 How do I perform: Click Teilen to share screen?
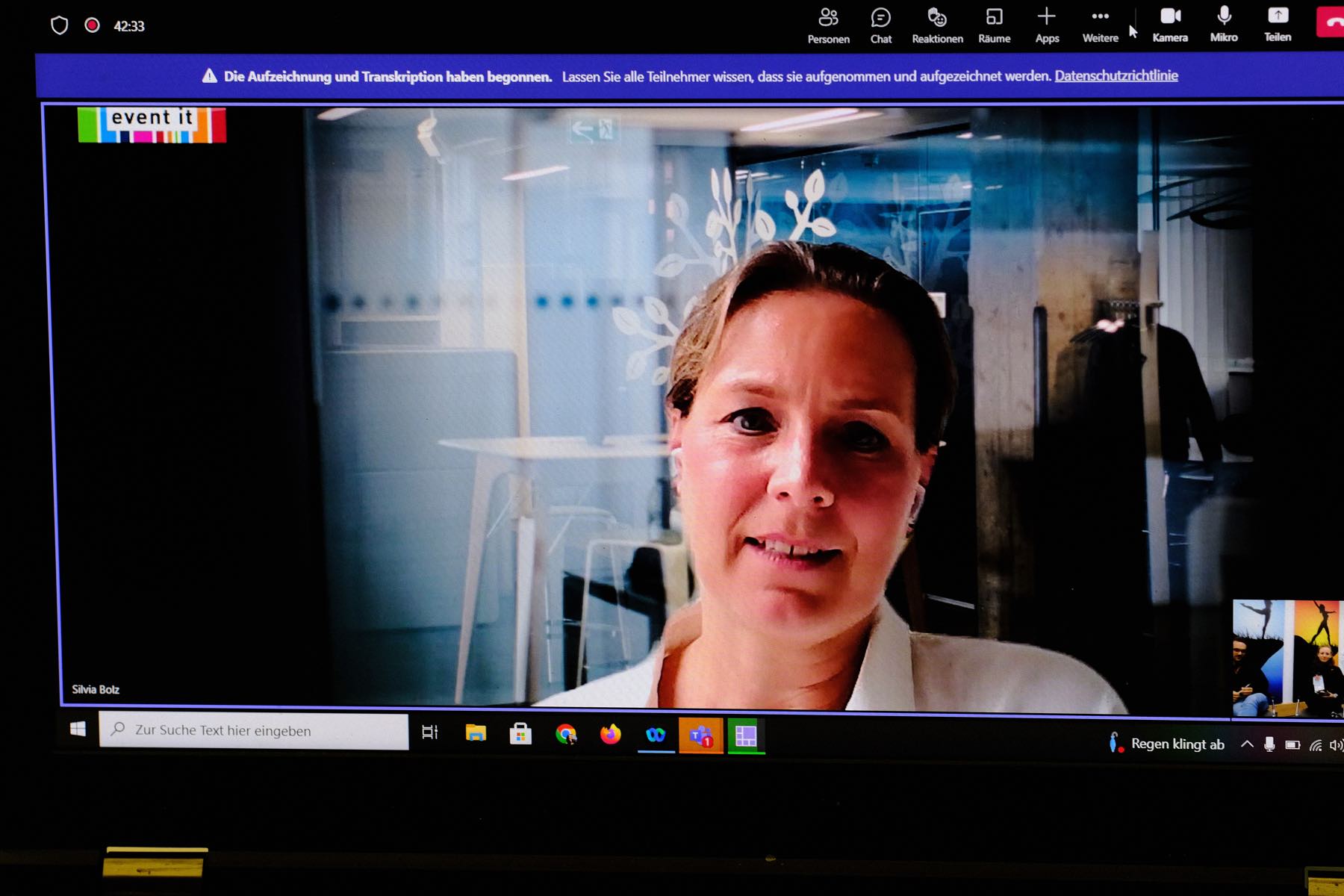coord(1278,25)
